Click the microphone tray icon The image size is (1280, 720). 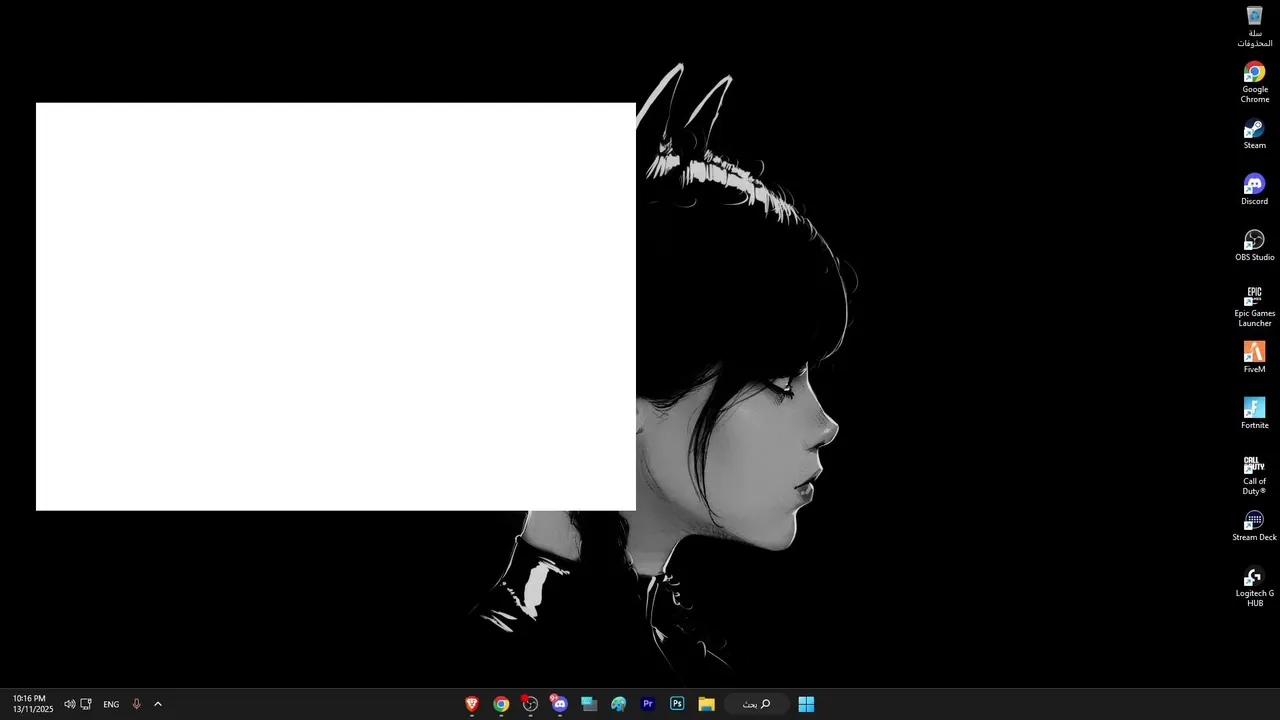136,704
